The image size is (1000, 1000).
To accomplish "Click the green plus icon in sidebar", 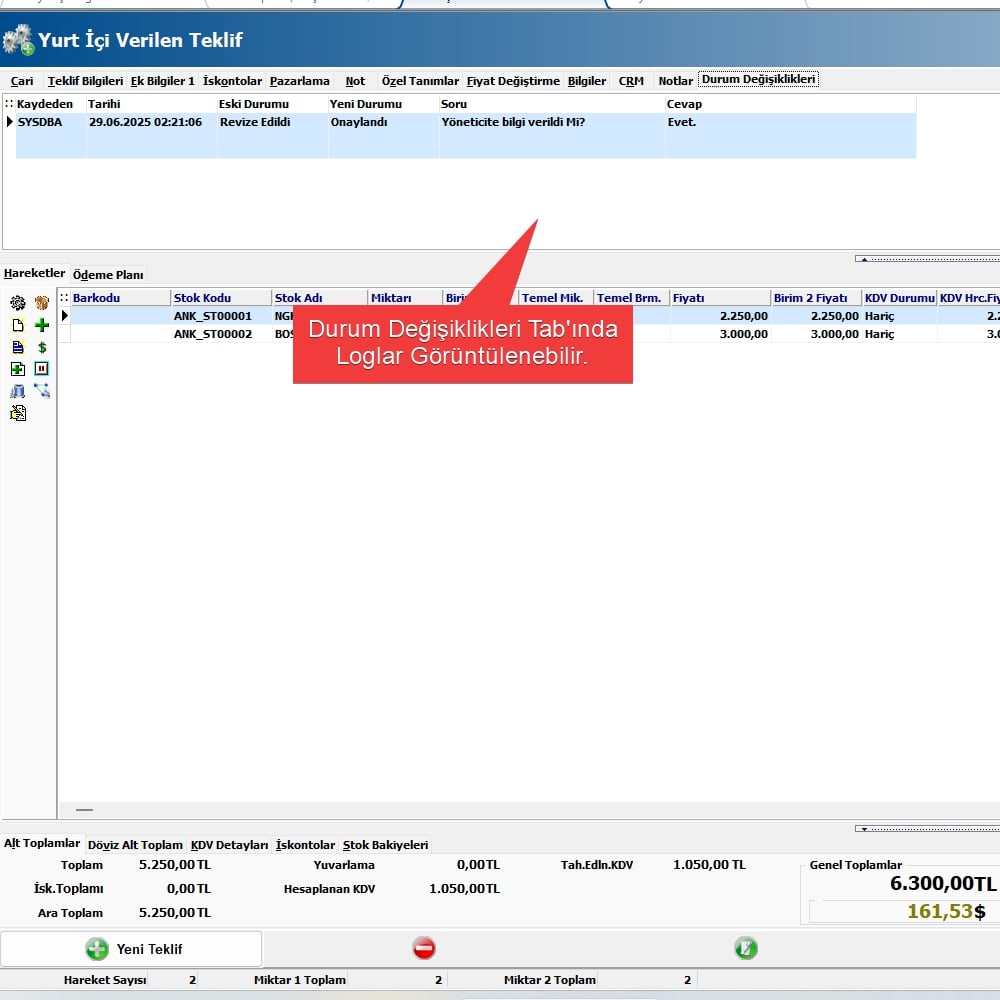I will pyautogui.click(x=42, y=325).
